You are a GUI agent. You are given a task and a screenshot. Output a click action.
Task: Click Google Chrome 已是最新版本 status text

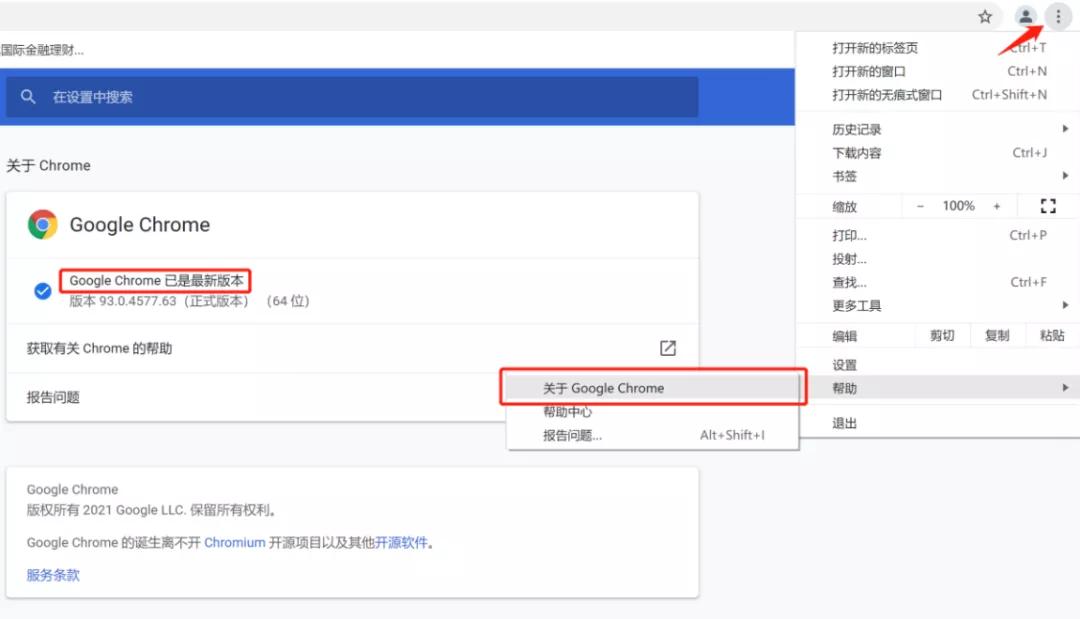pyautogui.click(x=156, y=281)
